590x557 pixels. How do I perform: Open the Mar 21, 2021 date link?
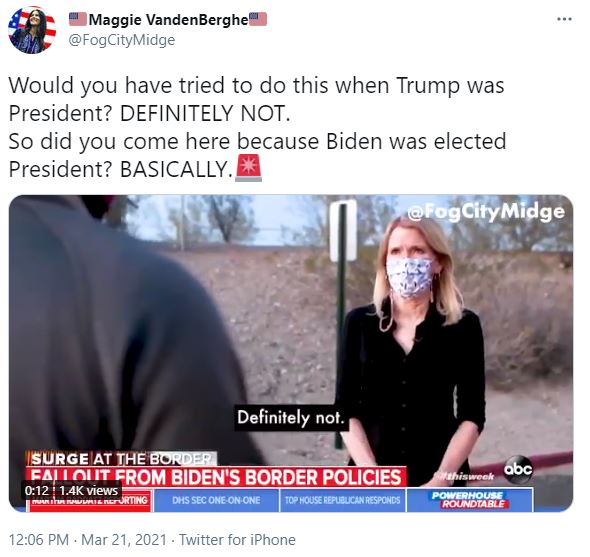pyautogui.click(x=124, y=540)
